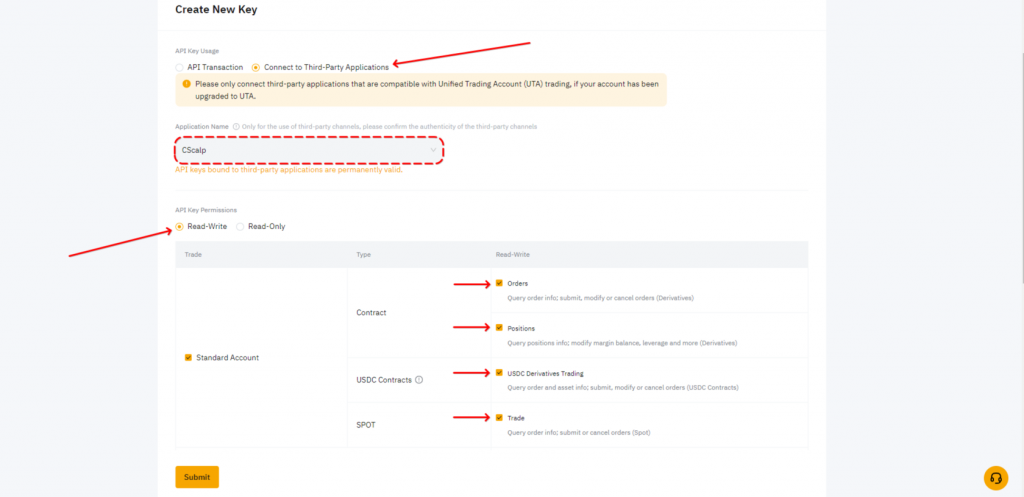Choose Connect to Third-Party Applications option

[x=256, y=67]
